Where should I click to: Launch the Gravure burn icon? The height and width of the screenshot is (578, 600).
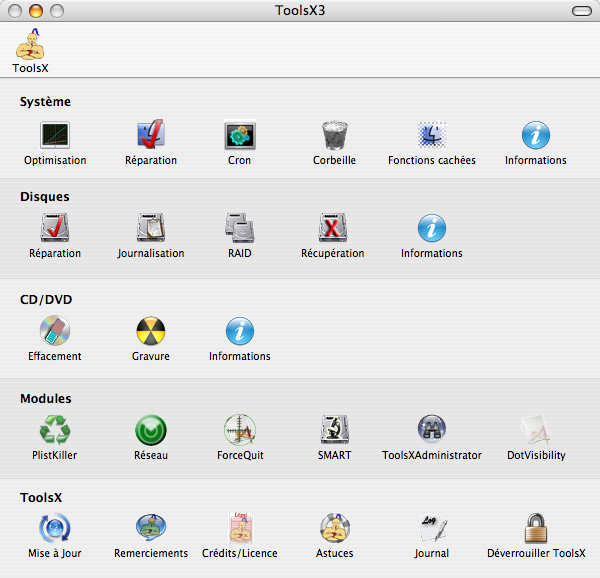click(151, 331)
